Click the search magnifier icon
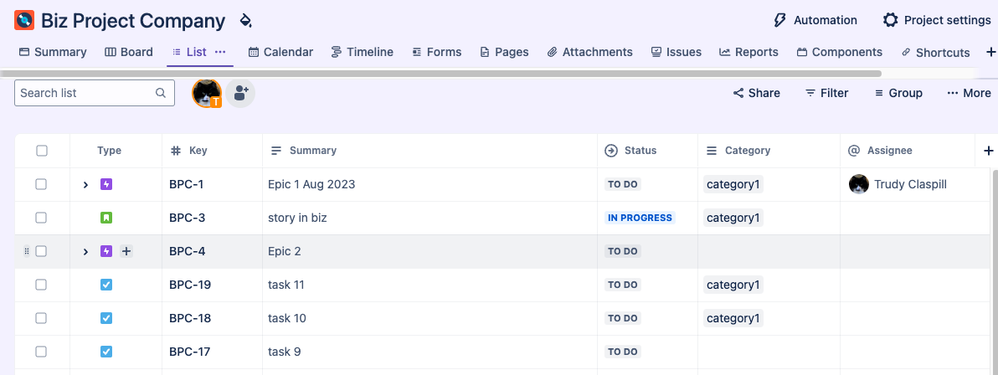Screen dimensions: 998x375 160,93
